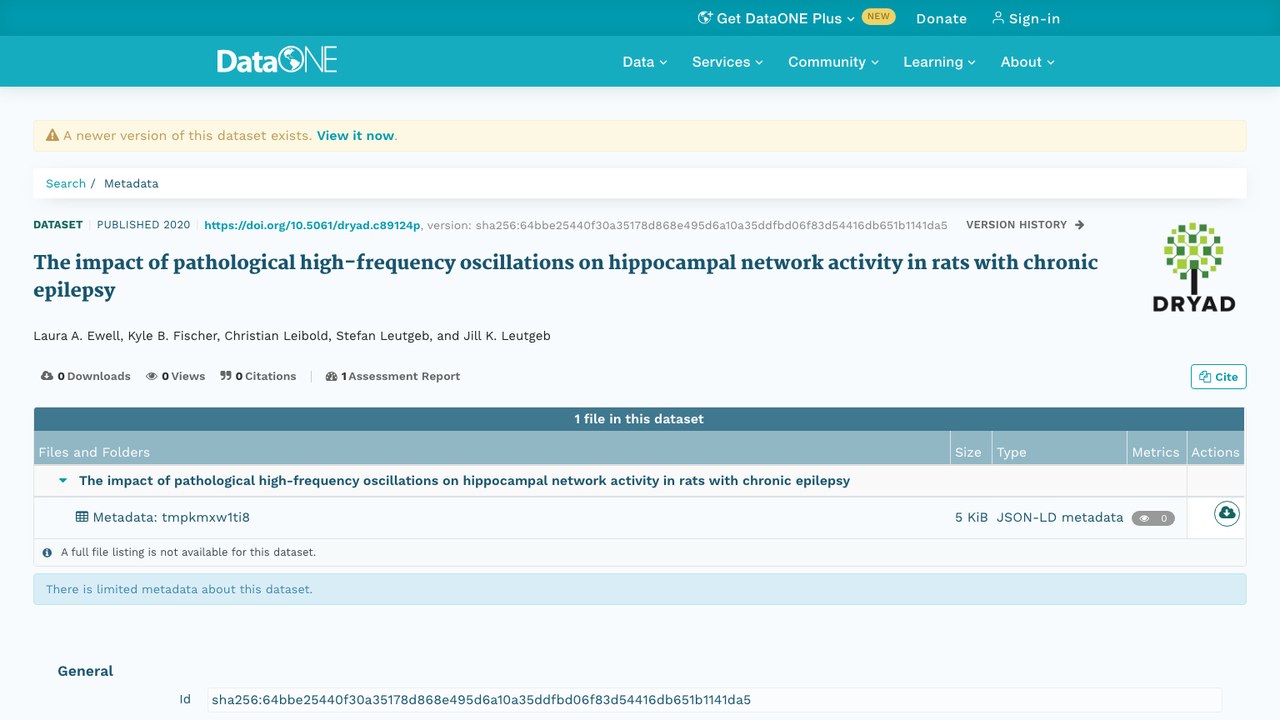Click the Donate link

(x=941, y=18)
